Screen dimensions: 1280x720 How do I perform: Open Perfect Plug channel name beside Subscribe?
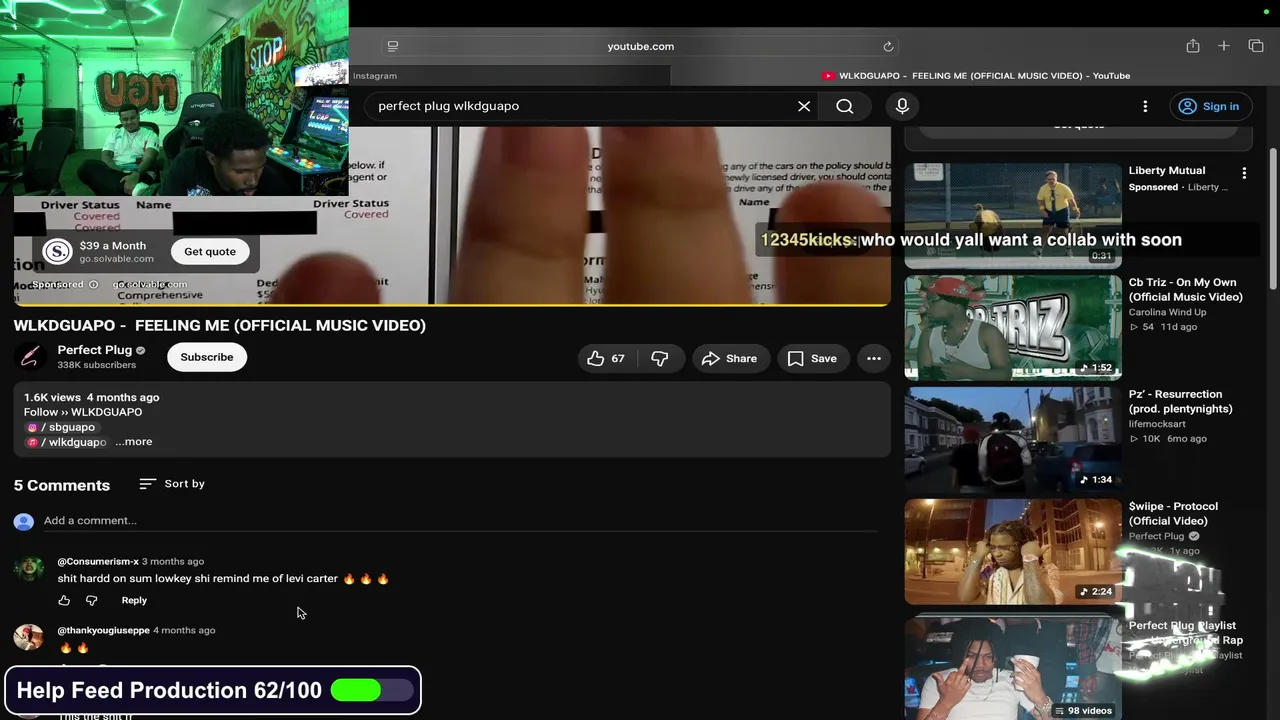pyautogui.click(x=95, y=350)
